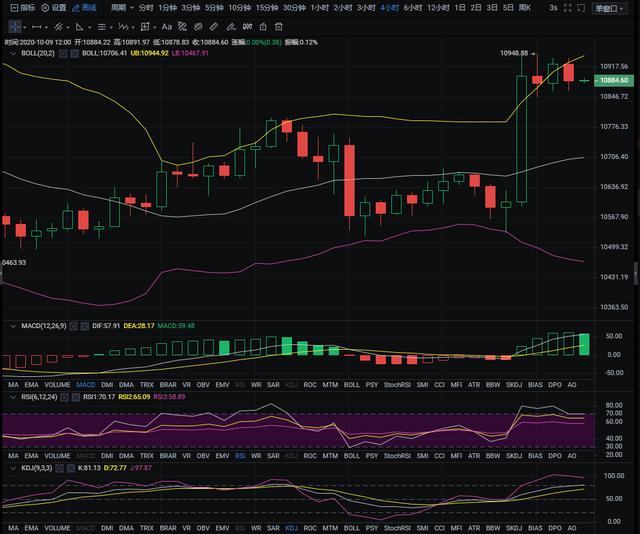Image resolution: width=640 pixels, height=534 pixels.
Task: Expand the 周期 period dropdown
Action: point(122,8)
